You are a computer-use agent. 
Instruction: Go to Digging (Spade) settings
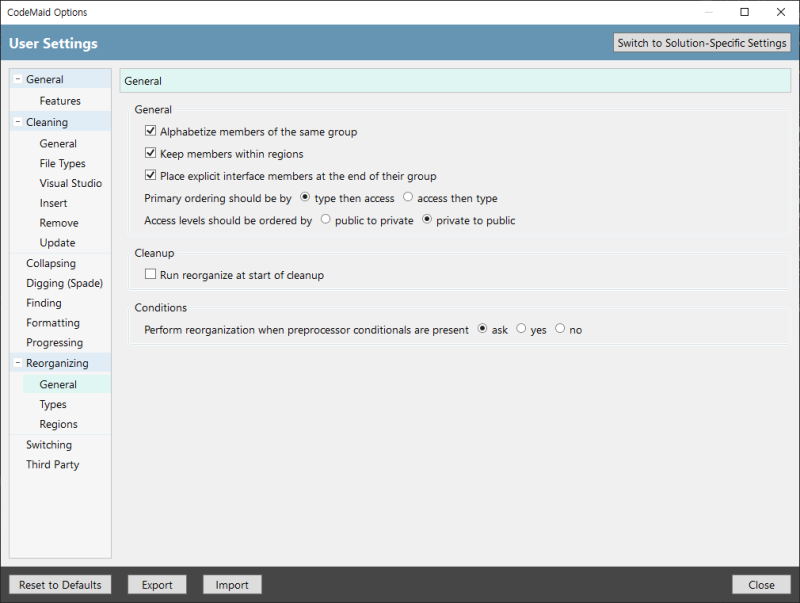[65, 283]
